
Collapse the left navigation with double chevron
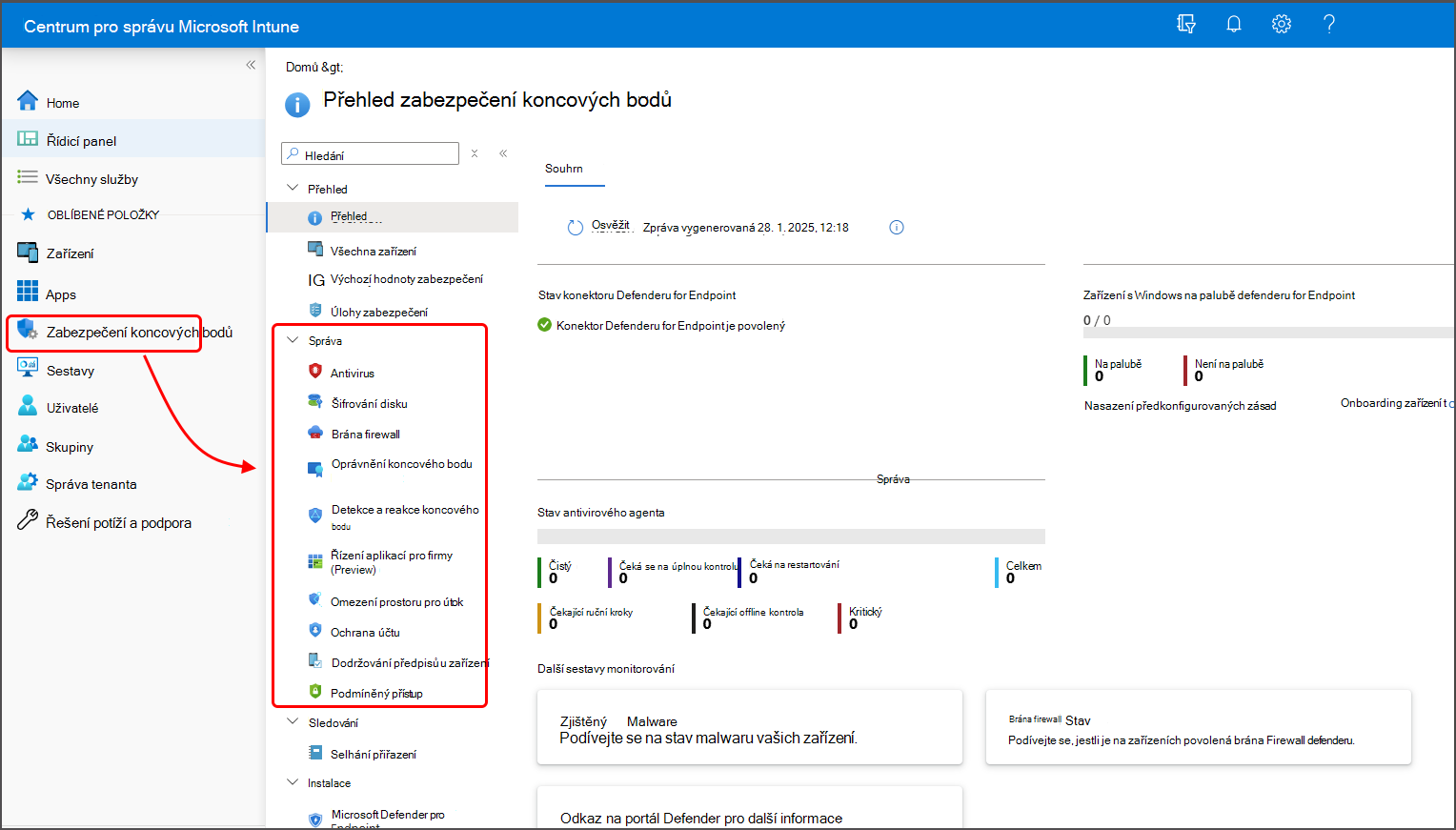(x=251, y=65)
